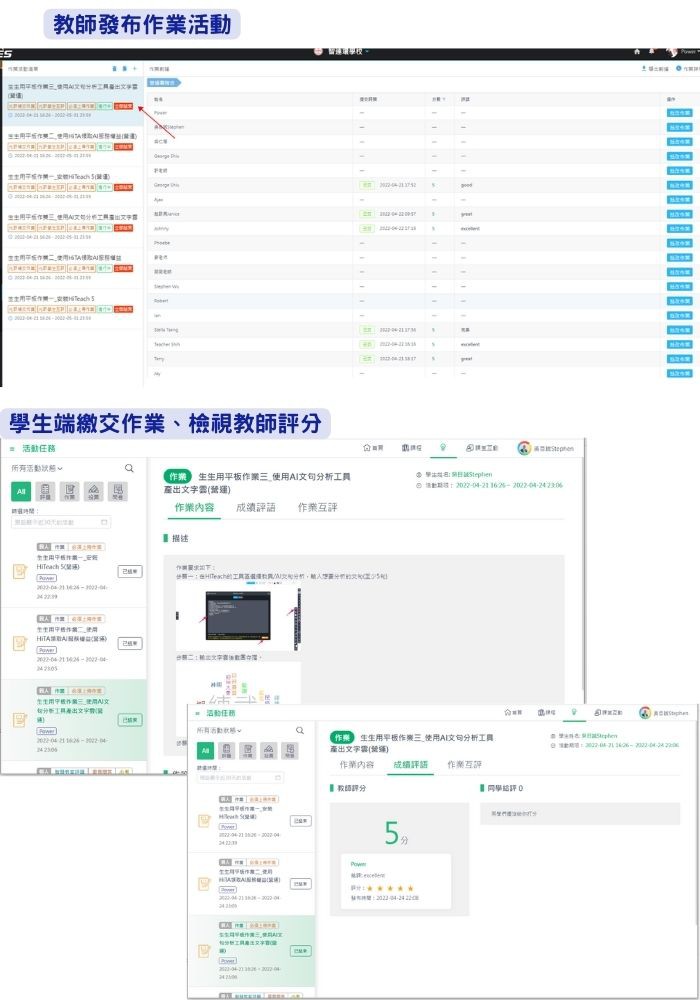Click the home icon in the teacher top bar
This screenshot has width=700, height=1000.
pos(637,51)
